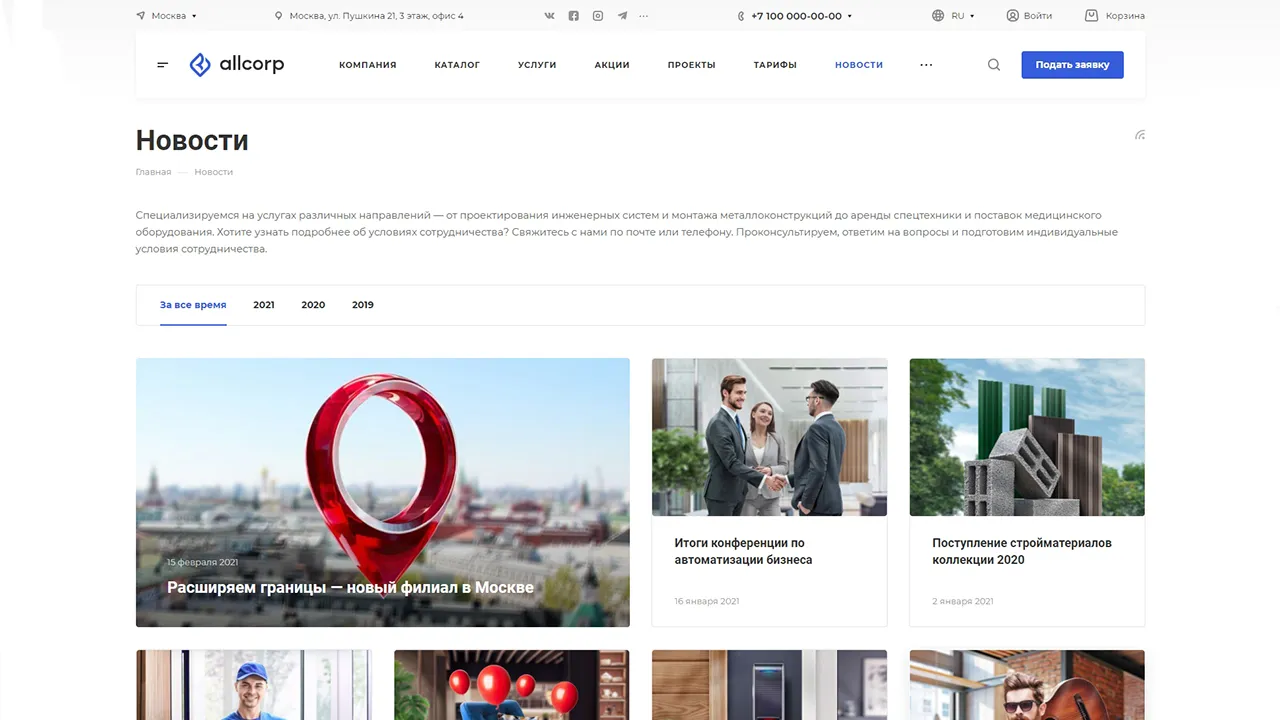1280x720 pixels.
Task: Open Расширяем границы news headline
Action: (350, 588)
